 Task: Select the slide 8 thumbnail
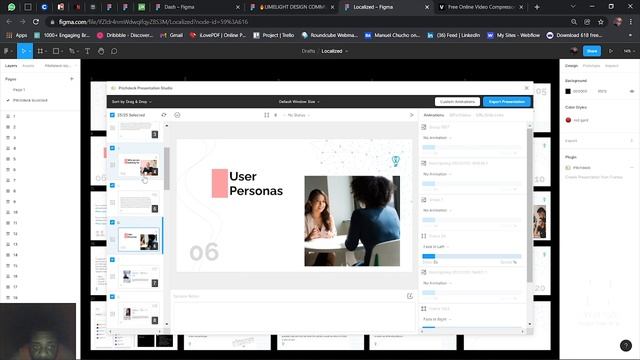click(138, 313)
